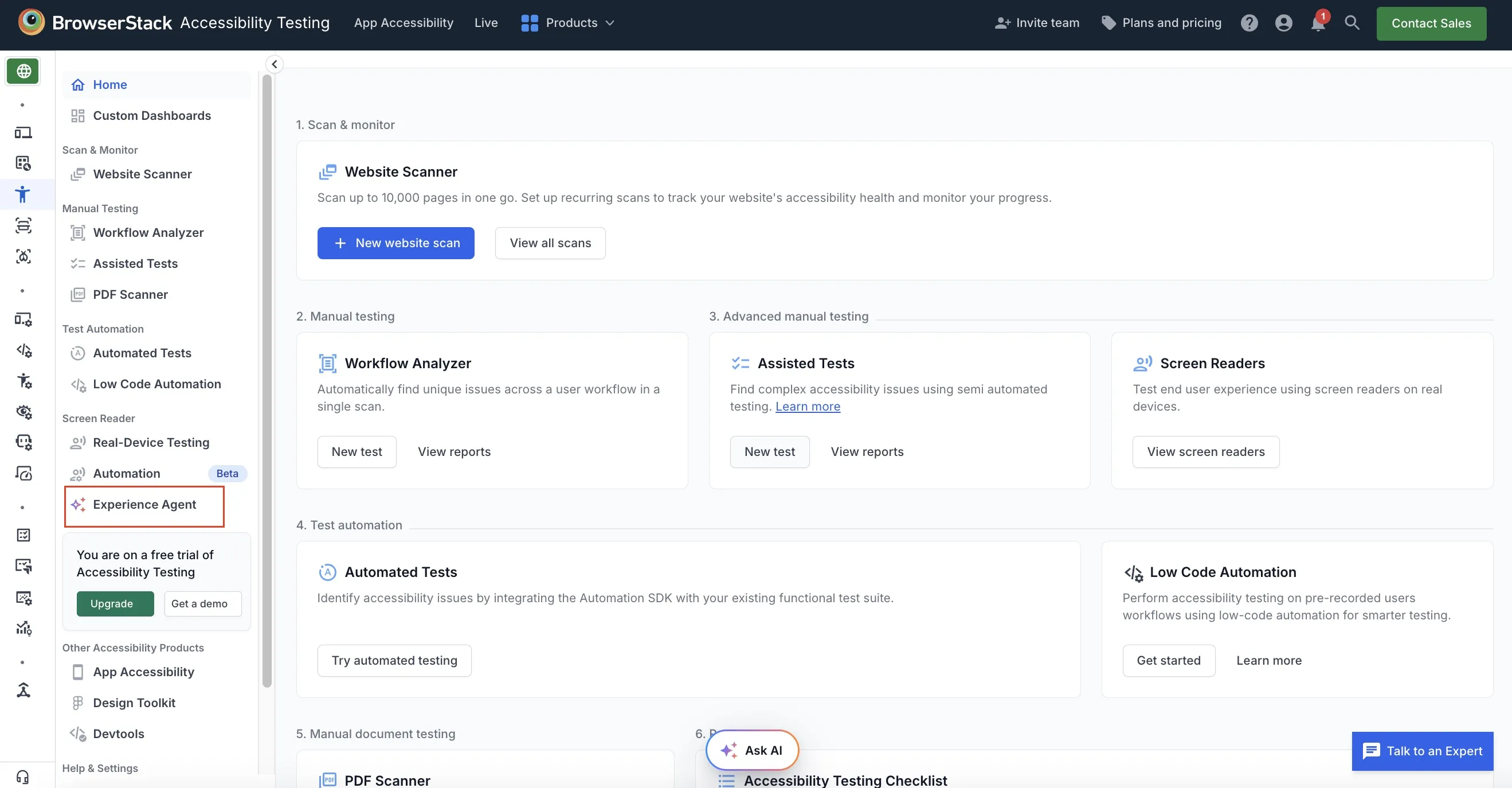Click the BrowserStack logo icon
The width and height of the screenshot is (1512, 788).
click(x=31, y=22)
